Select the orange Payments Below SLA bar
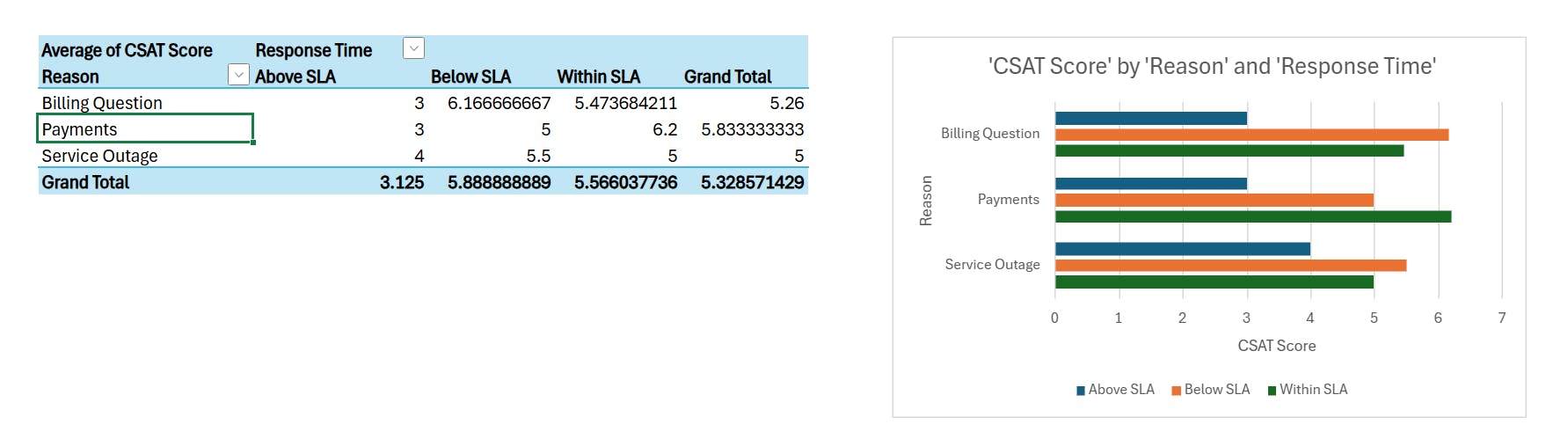The image size is (1568, 439). tap(1214, 200)
